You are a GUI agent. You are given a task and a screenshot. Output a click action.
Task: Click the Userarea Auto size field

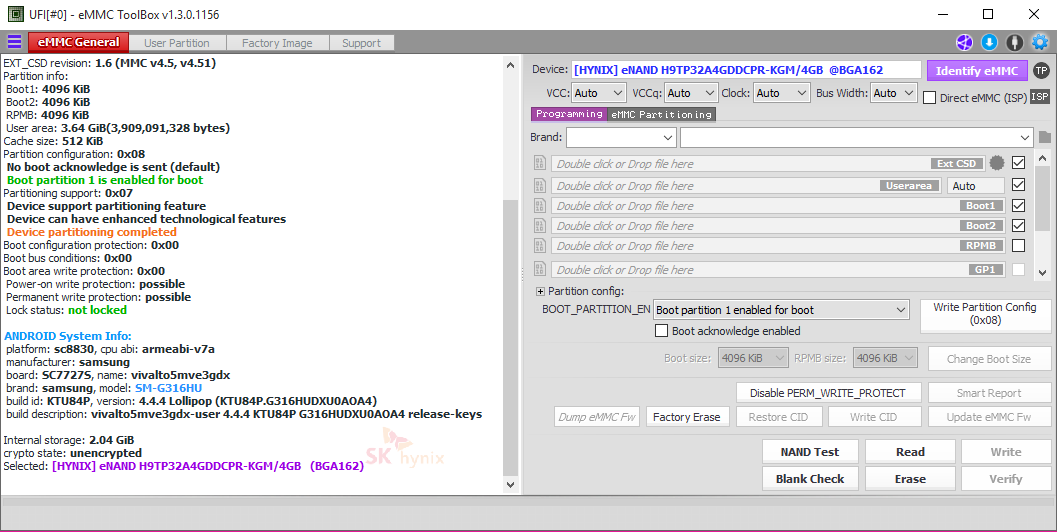[975, 185]
